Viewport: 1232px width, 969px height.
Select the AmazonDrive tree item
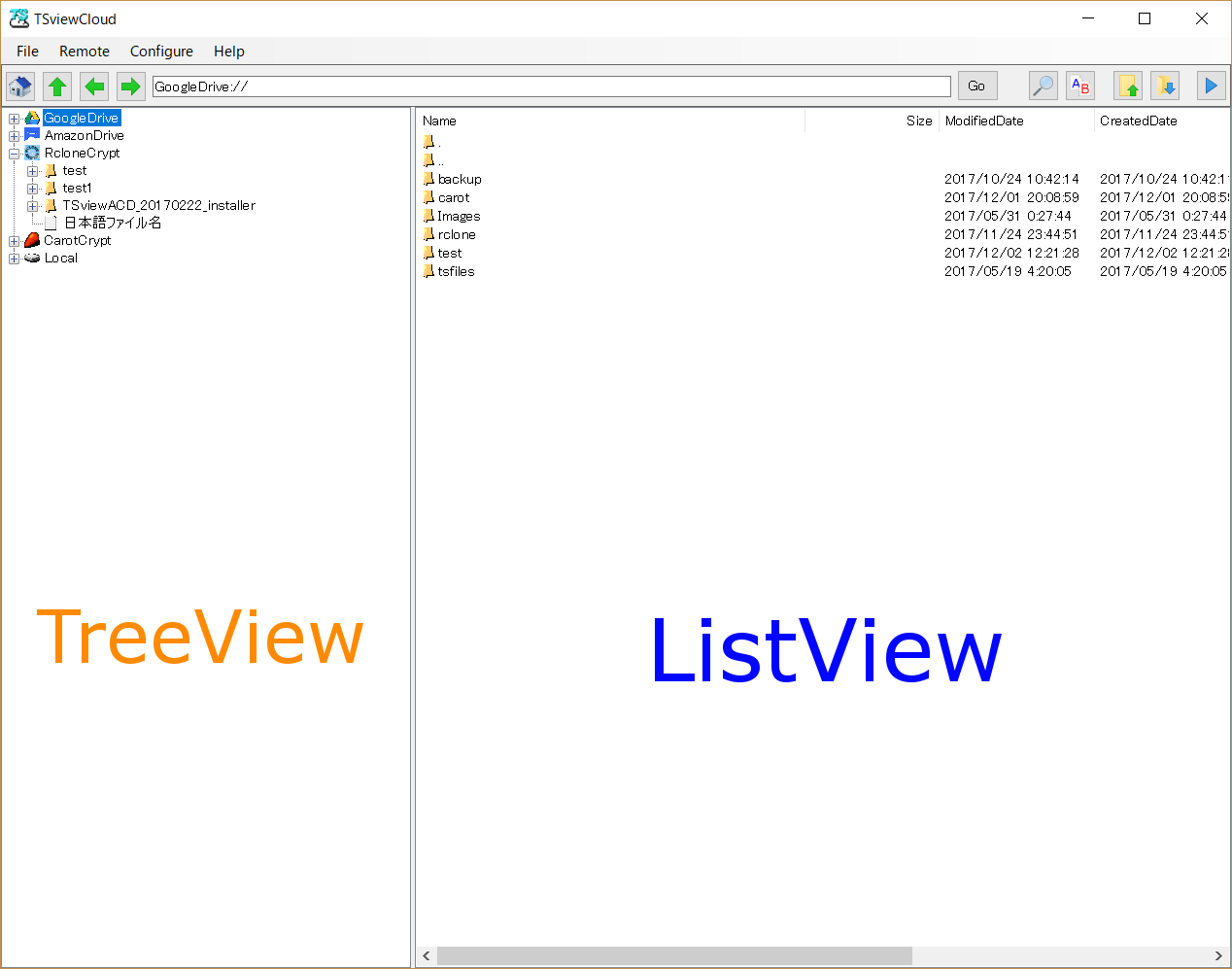(x=84, y=136)
